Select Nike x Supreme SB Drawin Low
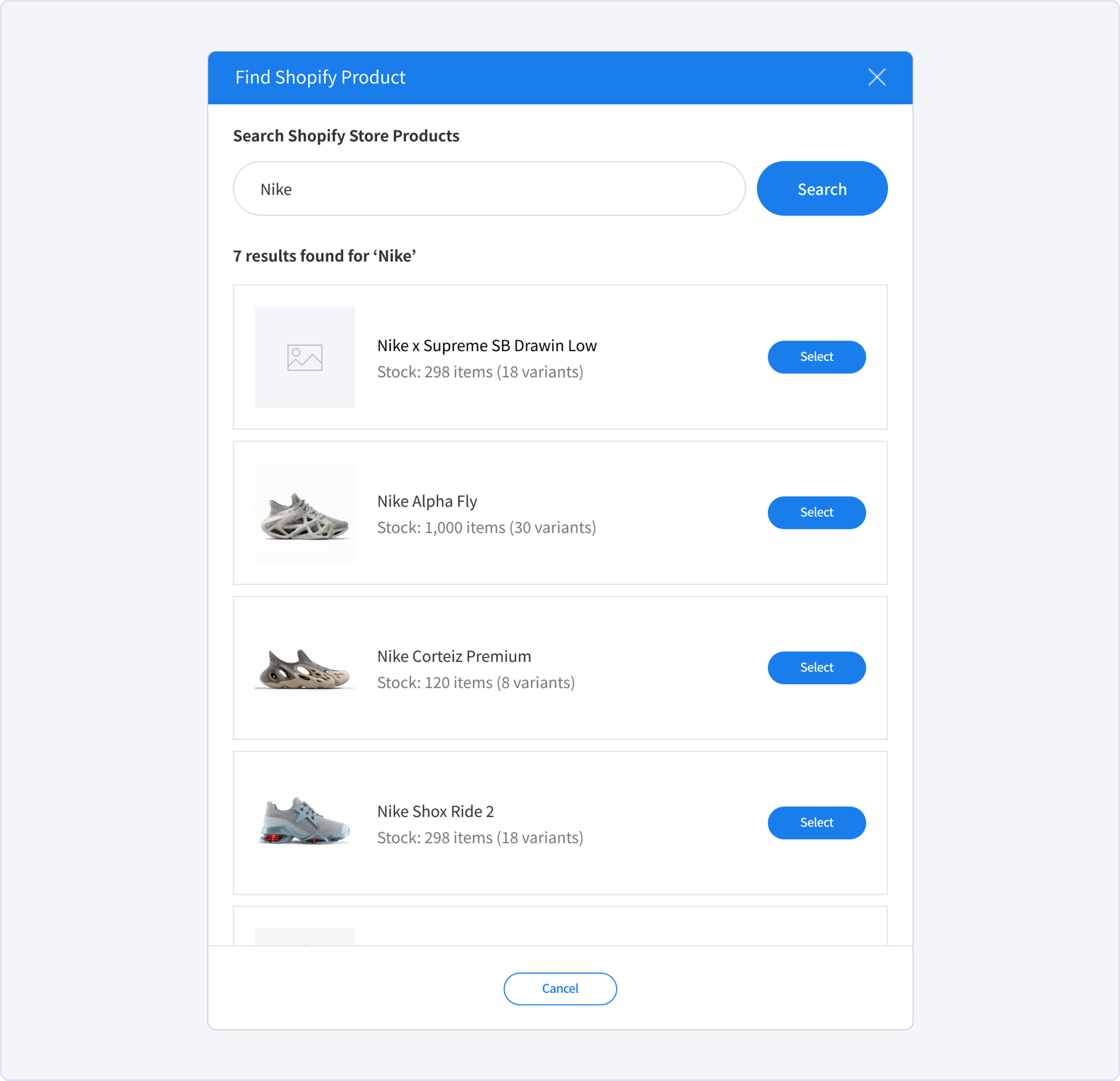Viewport: 1120px width, 1081px height. [x=816, y=357]
